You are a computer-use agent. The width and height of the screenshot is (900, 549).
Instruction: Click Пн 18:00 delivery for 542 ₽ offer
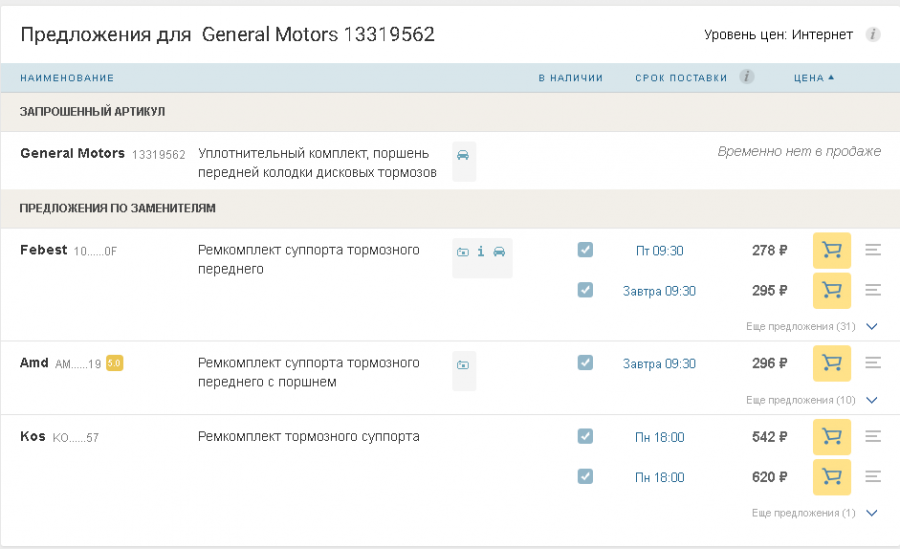pyautogui.click(x=660, y=438)
